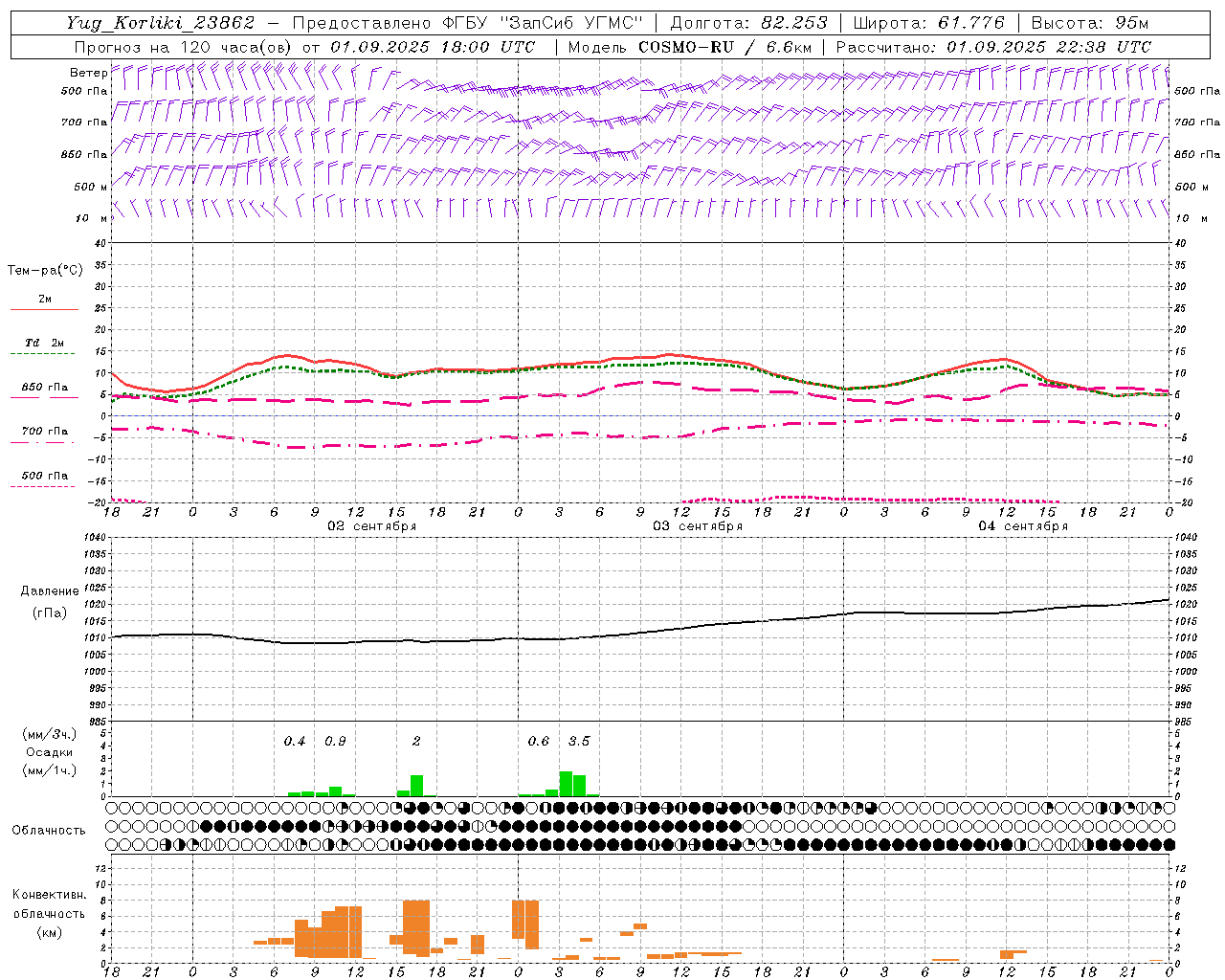Click the Долгота: 82.253 value
Viewport: 1225px width, 980px height.
point(748,23)
